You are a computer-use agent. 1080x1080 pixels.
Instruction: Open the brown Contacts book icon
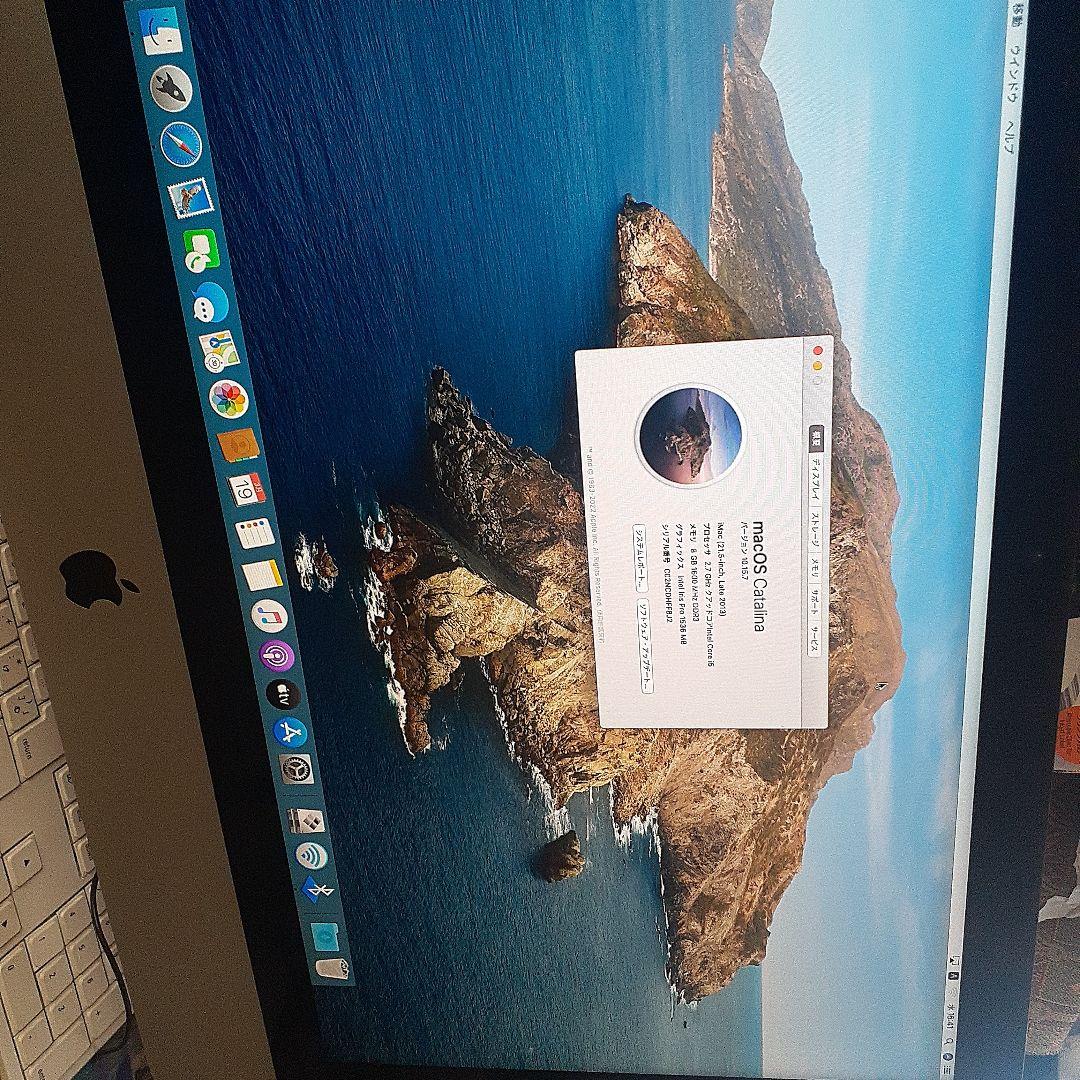[x=238, y=446]
